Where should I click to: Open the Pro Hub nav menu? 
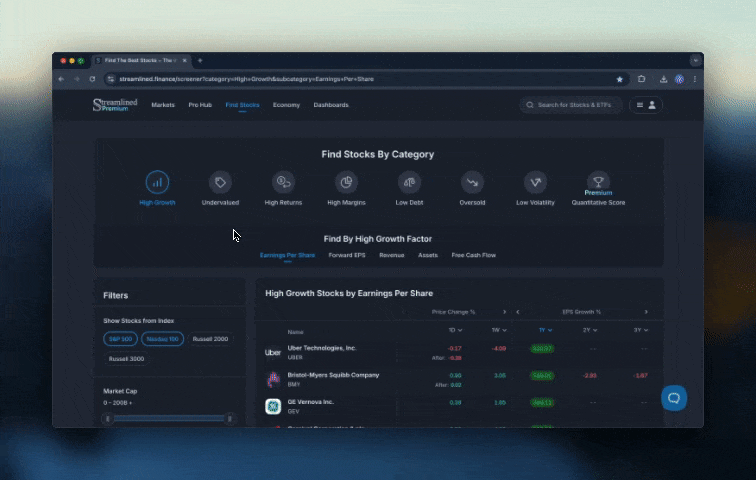point(200,105)
